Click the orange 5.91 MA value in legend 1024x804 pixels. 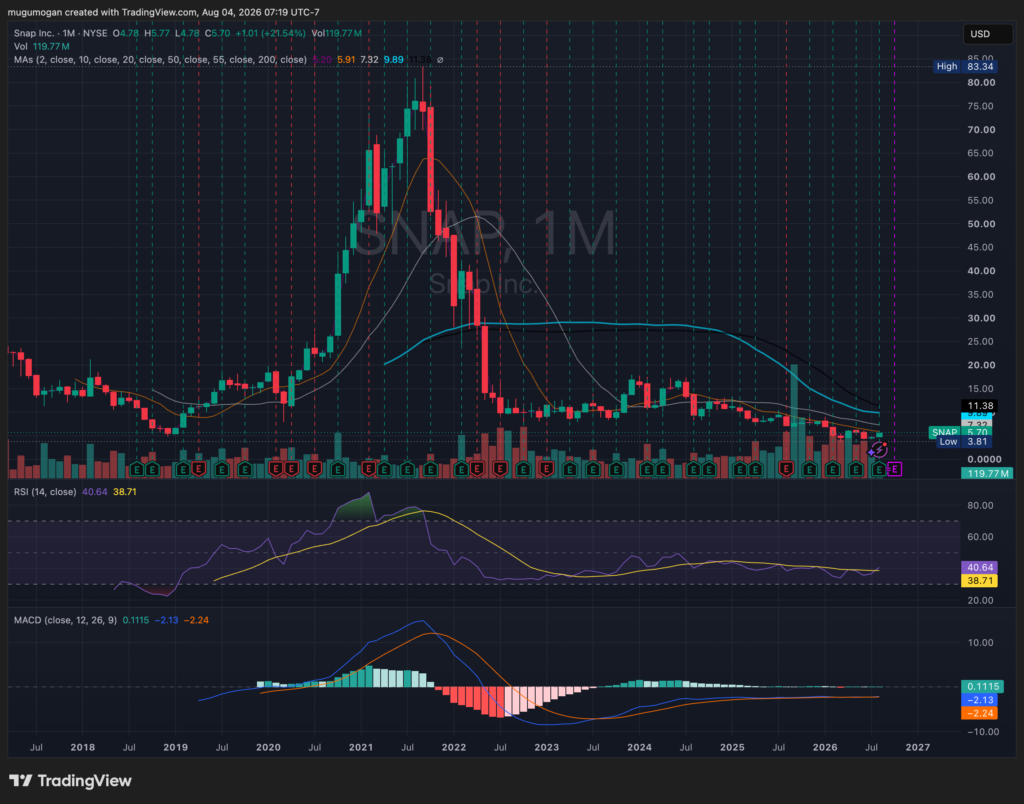[x=346, y=59]
